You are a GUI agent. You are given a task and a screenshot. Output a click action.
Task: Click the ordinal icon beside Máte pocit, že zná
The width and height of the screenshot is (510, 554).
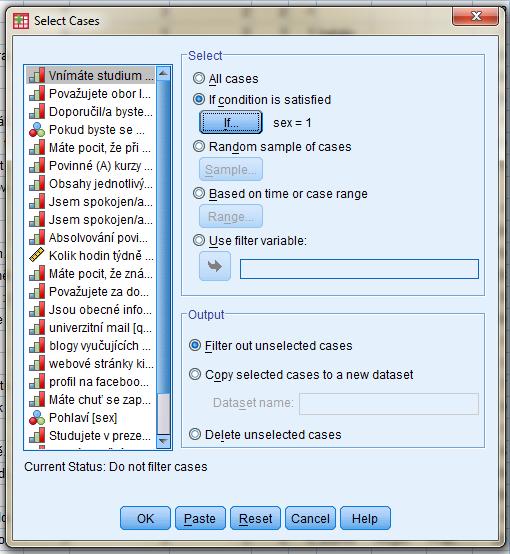37,273
